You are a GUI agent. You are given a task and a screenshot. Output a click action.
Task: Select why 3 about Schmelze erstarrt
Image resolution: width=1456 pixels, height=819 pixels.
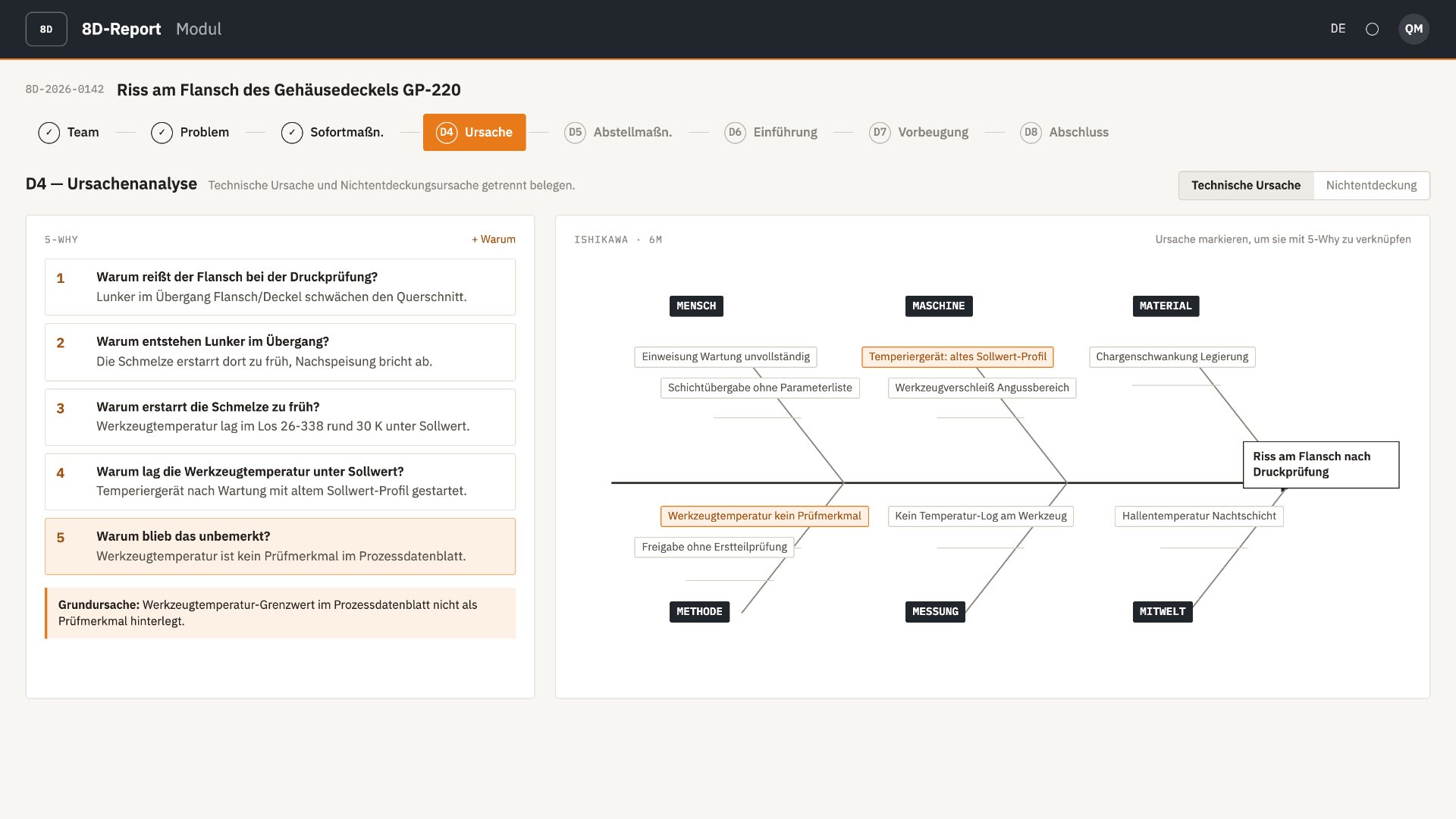pyautogui.click(x=280, y=417)
